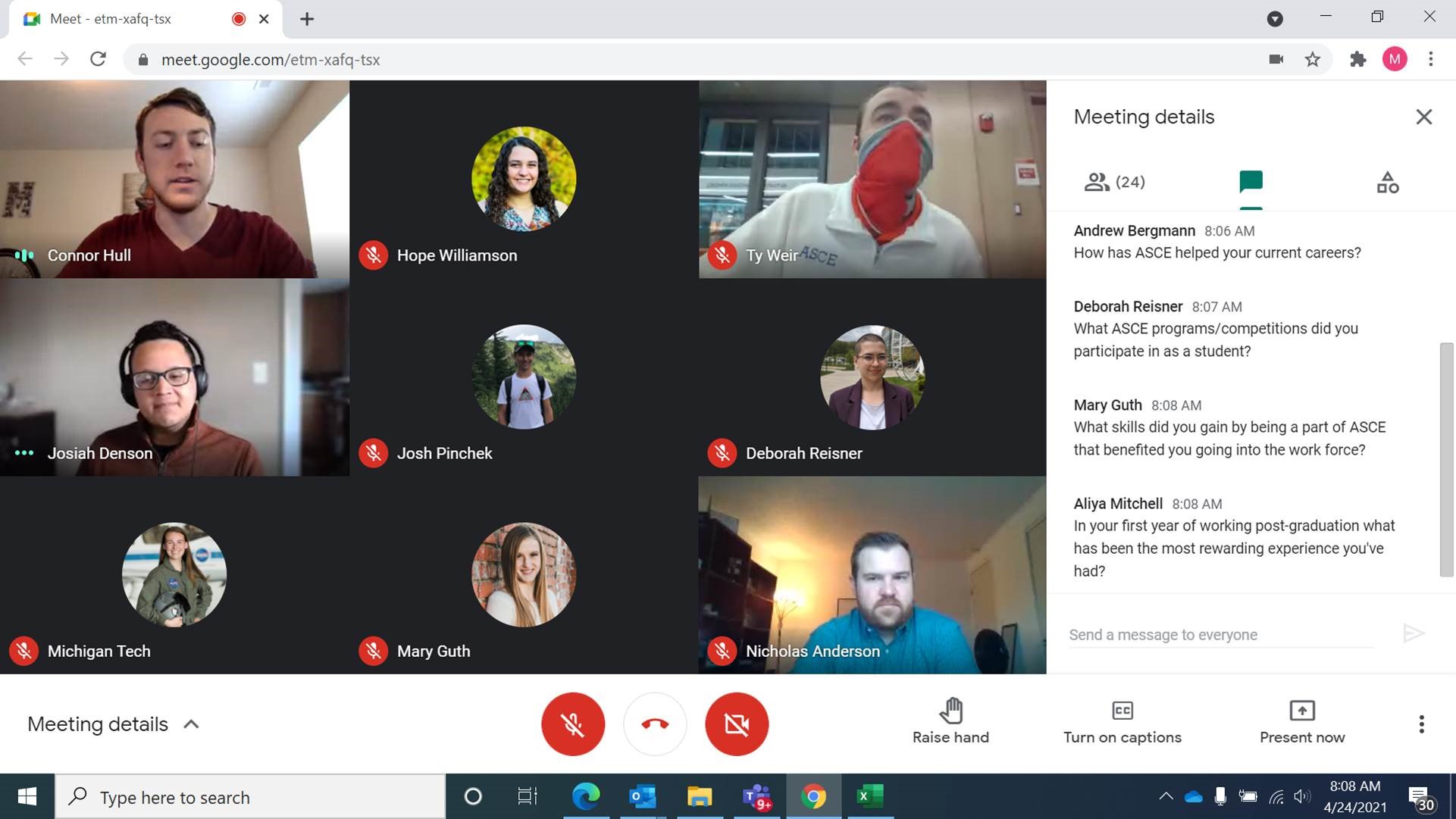This screenshot has height=819, width=1456.
Task: Select the chat messages tab
Action: 1250,181
